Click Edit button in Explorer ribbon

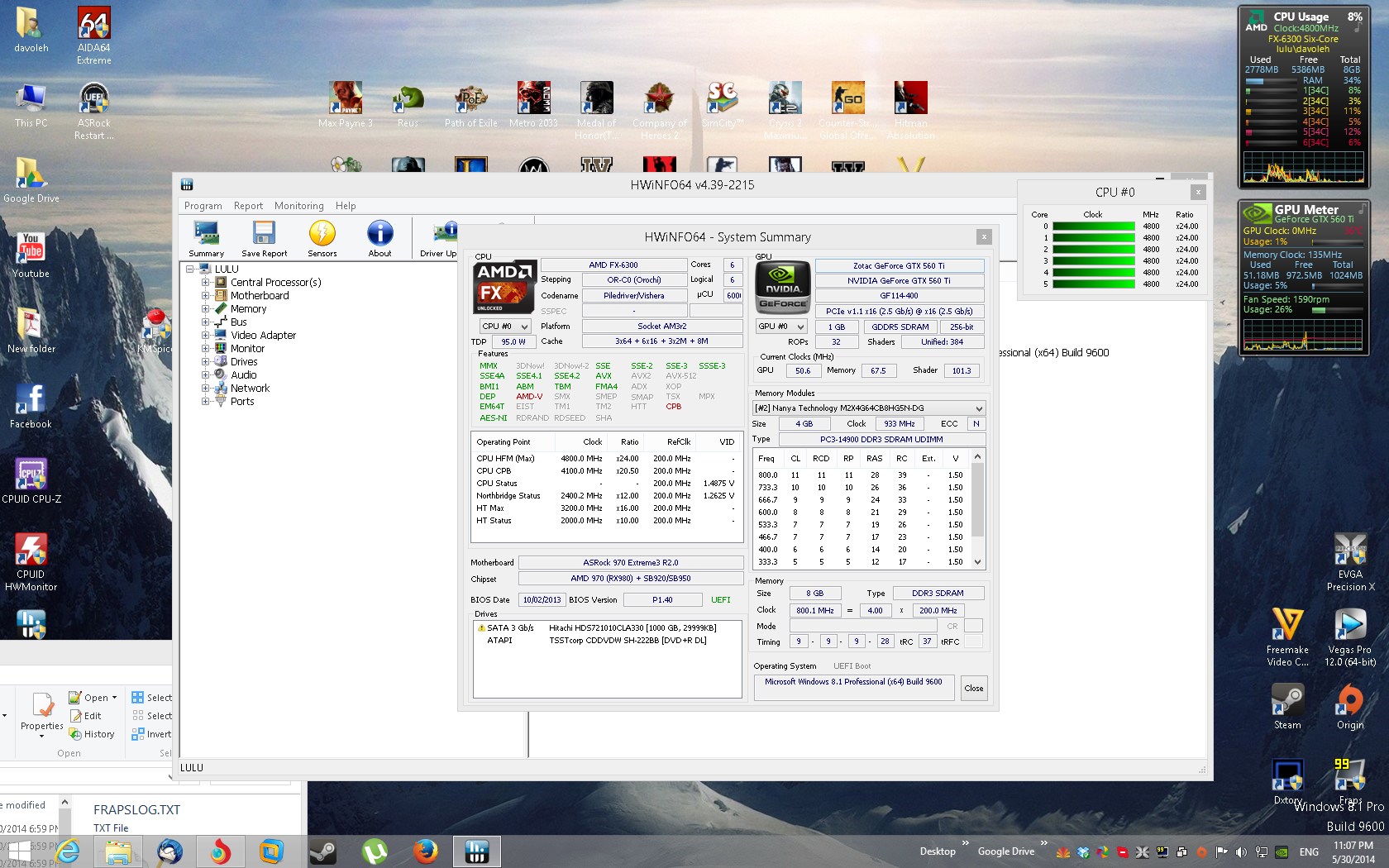point(85,716)
